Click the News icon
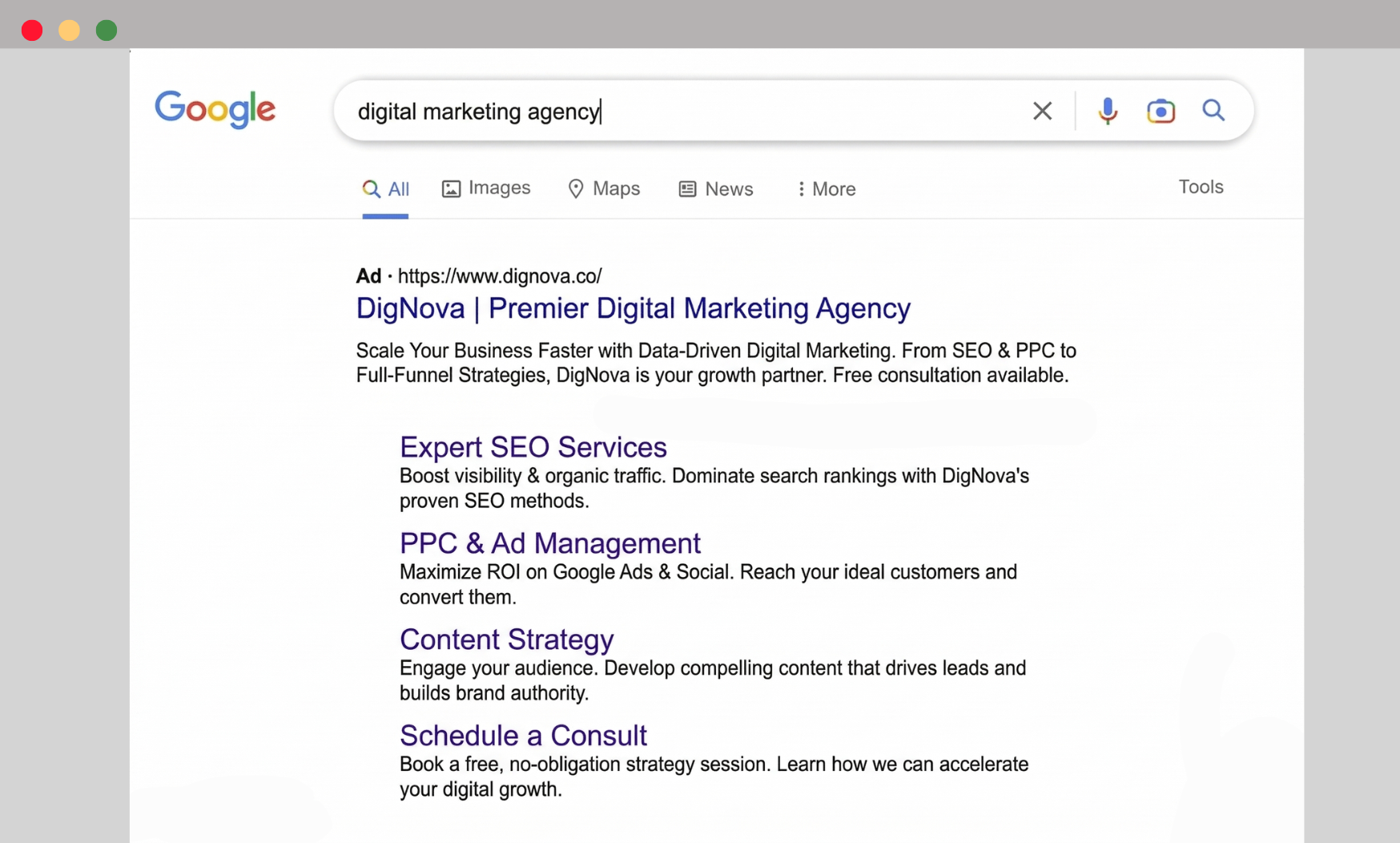The width and height of the screenshot is (1400, 843). pyautogui.click(x=686, y=188)
